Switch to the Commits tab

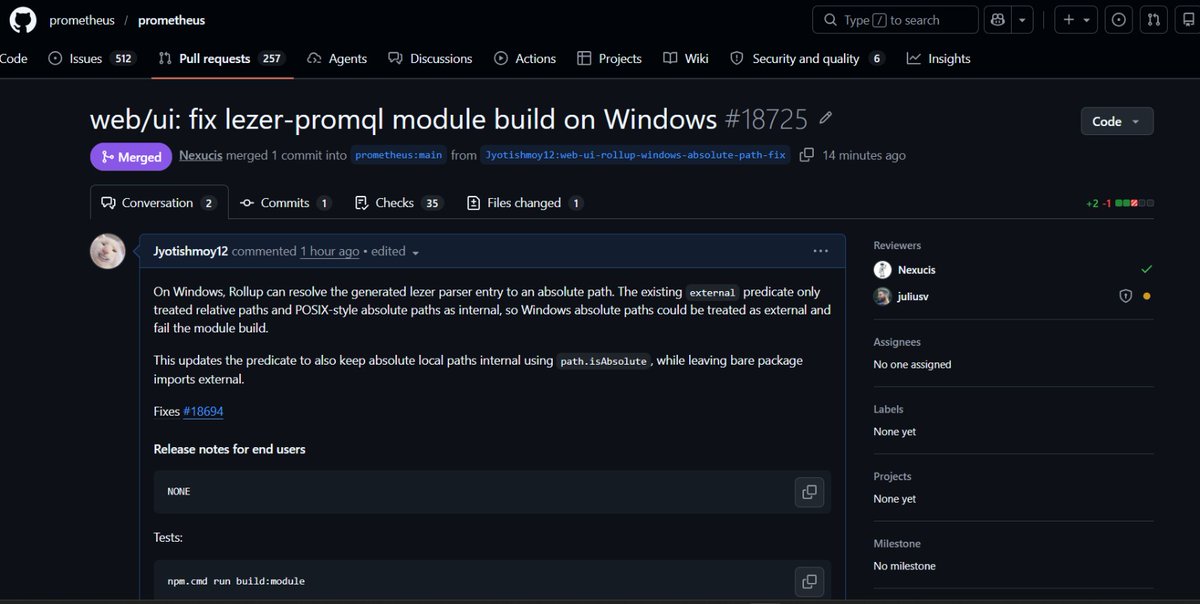(285, 203)
